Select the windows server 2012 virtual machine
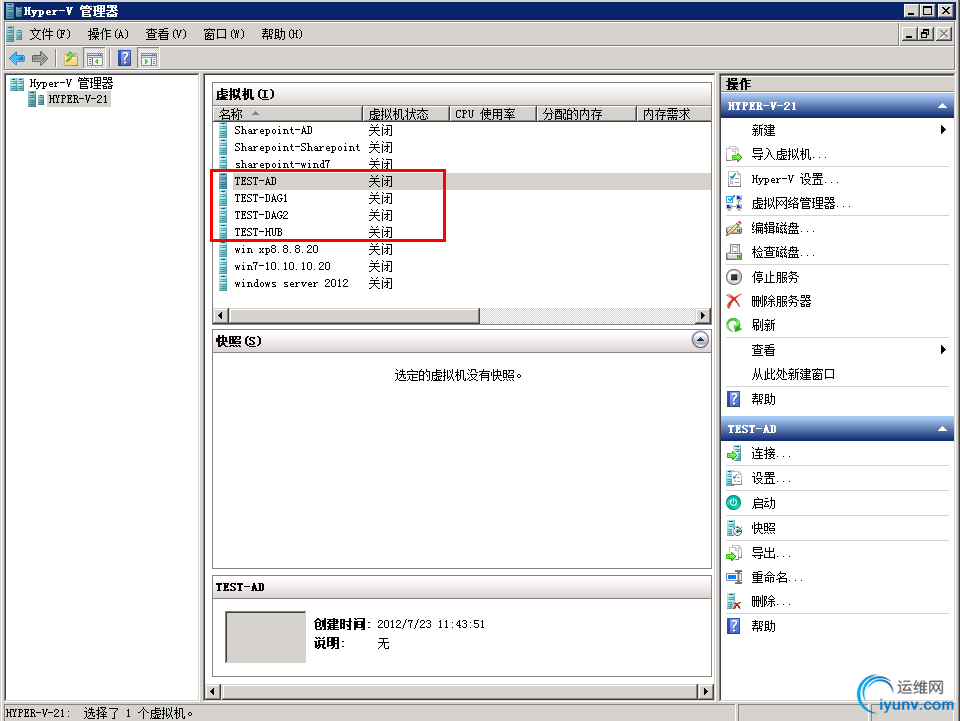Viewport: 960px width, 721px height. point(291,283)
